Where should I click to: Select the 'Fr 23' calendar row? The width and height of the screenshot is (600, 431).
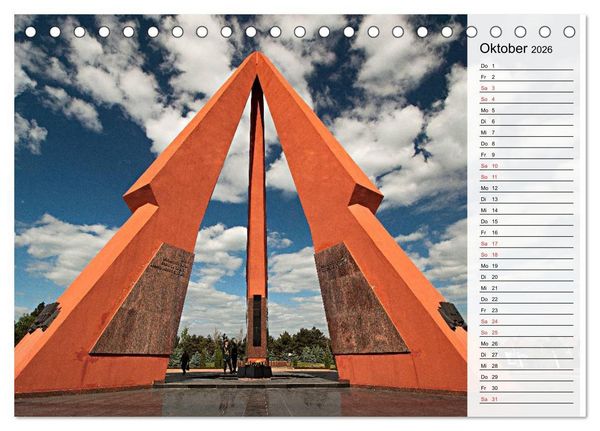click(x=527, y=310)
